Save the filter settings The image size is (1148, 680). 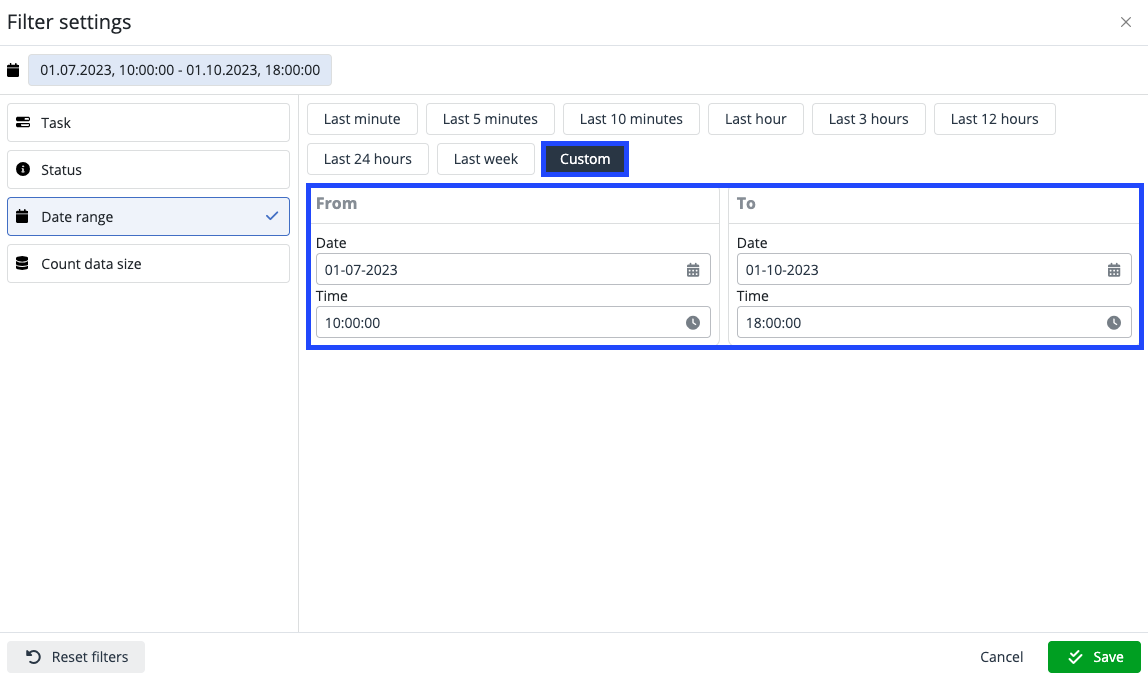[x=1094, y=657]
